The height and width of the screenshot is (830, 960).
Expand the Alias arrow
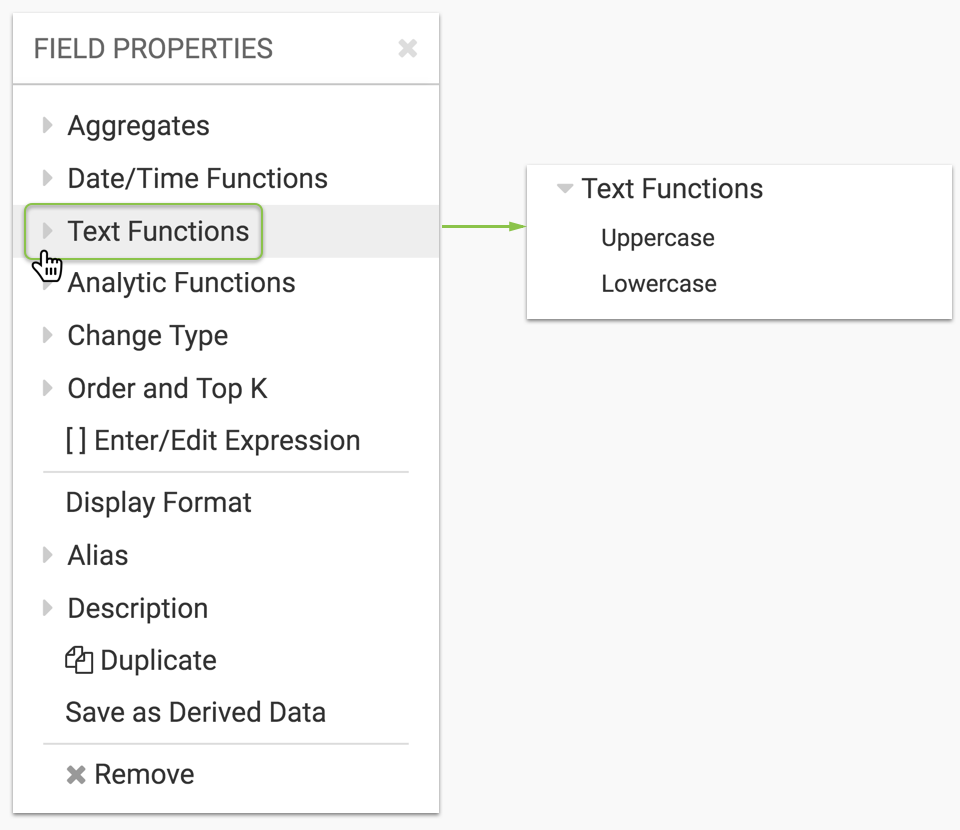[47, 555]
